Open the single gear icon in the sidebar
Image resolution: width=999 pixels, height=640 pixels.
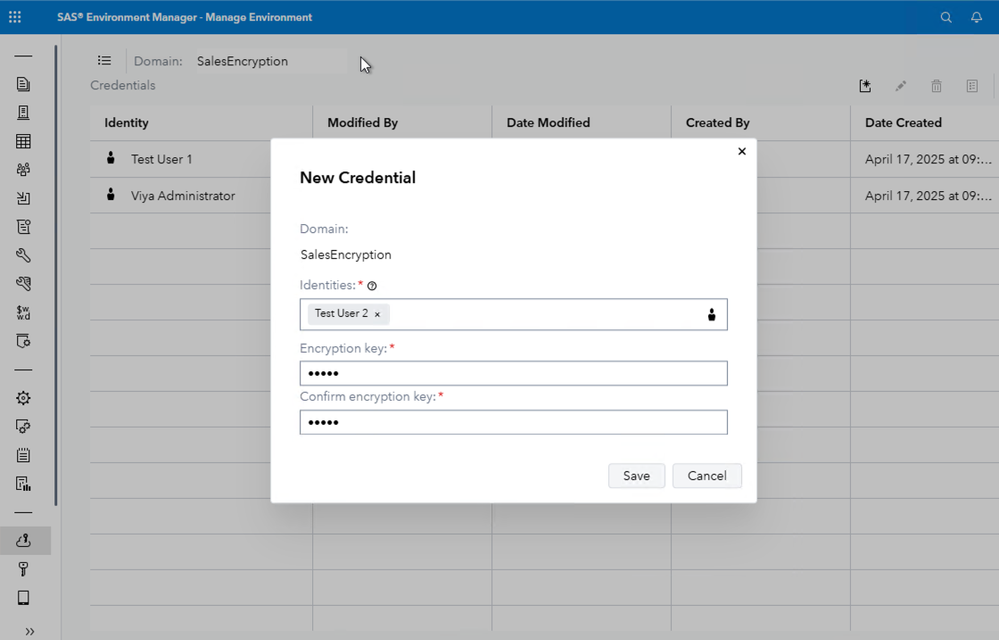[x=23, y=398]
